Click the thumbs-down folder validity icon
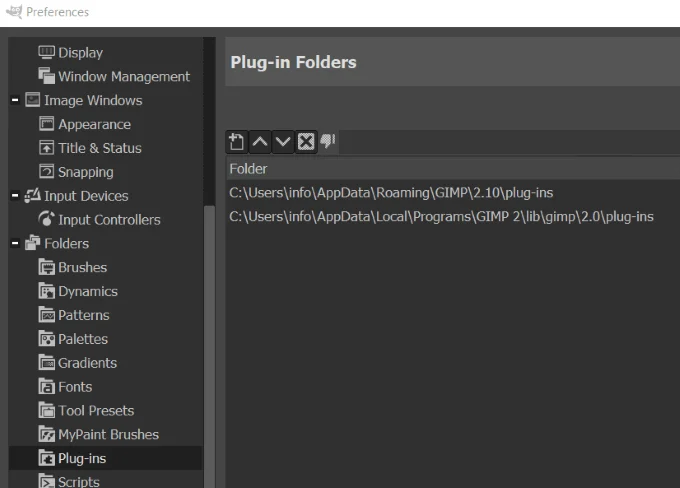 (328, 141)
